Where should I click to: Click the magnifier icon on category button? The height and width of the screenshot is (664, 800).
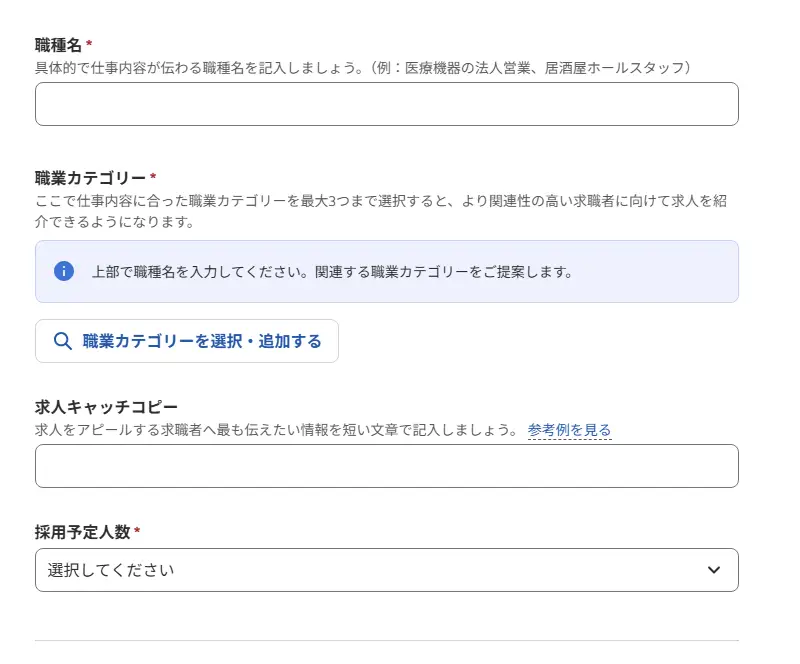[62, 341]
